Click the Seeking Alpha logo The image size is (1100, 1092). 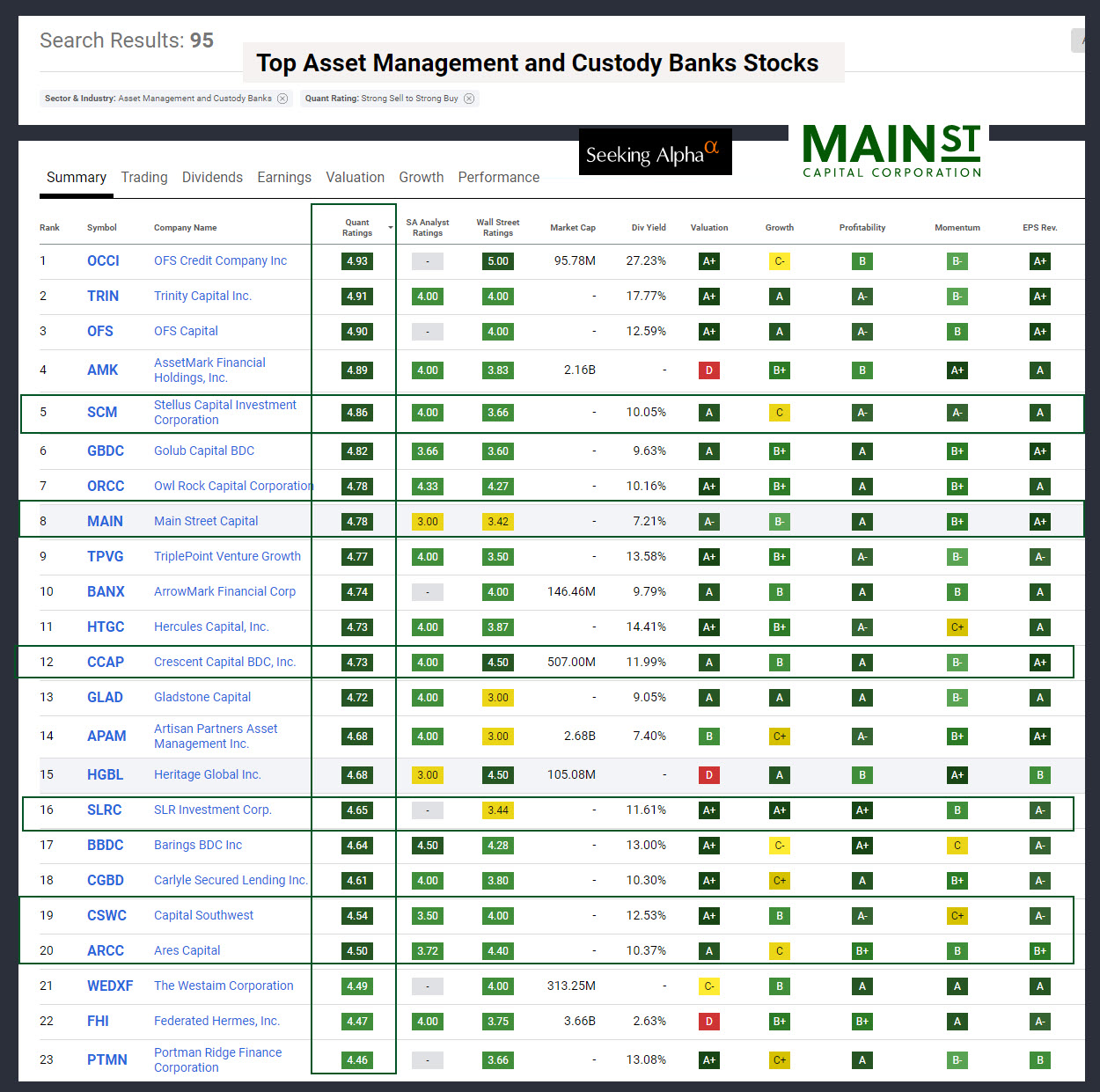pyautogui.click(x=655, y=151)
